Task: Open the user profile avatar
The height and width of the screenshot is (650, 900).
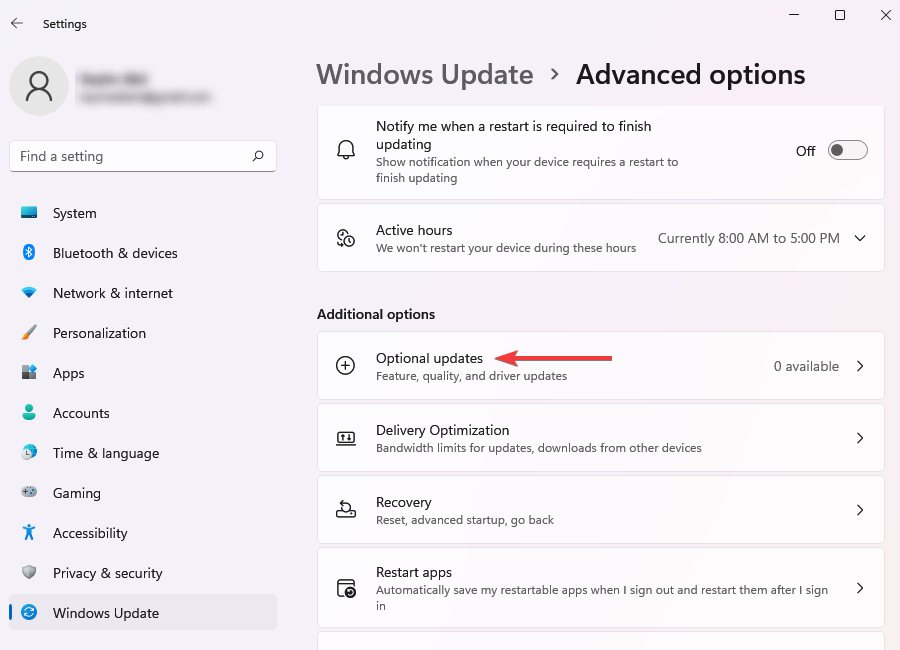Action: (x=39, y=86)
